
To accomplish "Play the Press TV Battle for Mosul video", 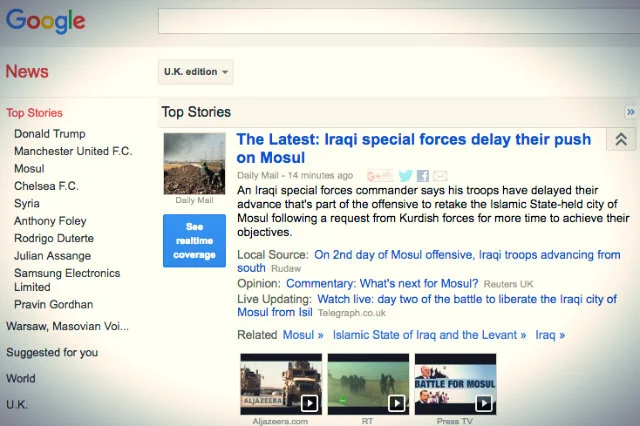I will tap(456, 384).
